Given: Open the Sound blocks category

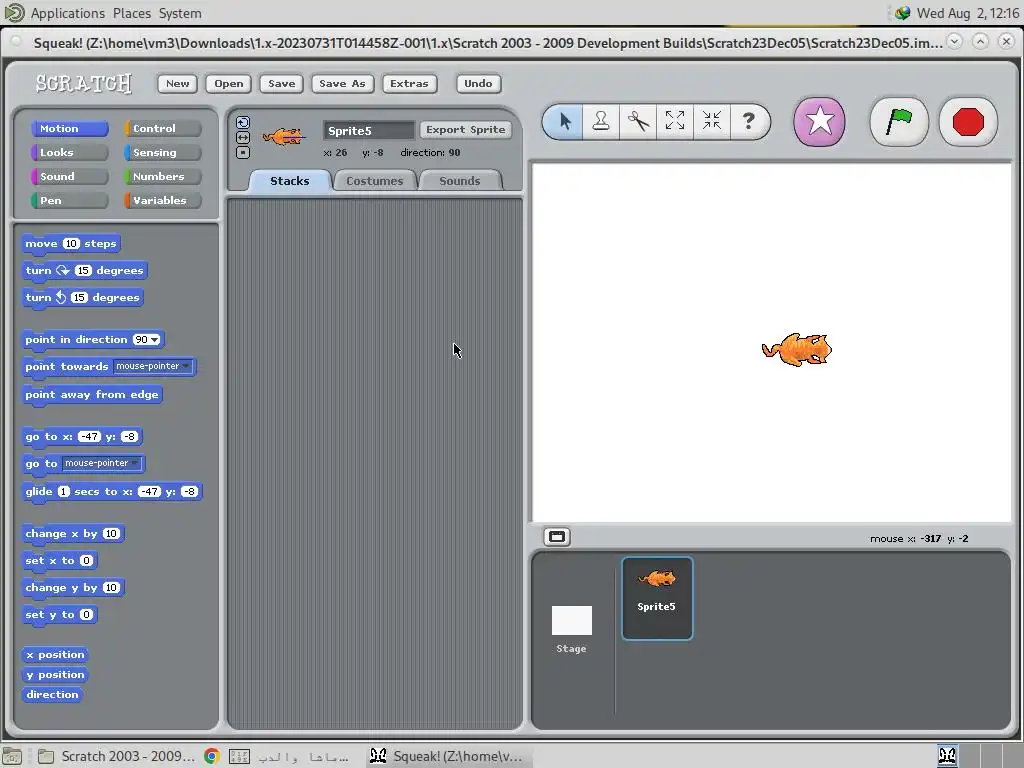Looking at the screenshot, I should coord(69,176).
